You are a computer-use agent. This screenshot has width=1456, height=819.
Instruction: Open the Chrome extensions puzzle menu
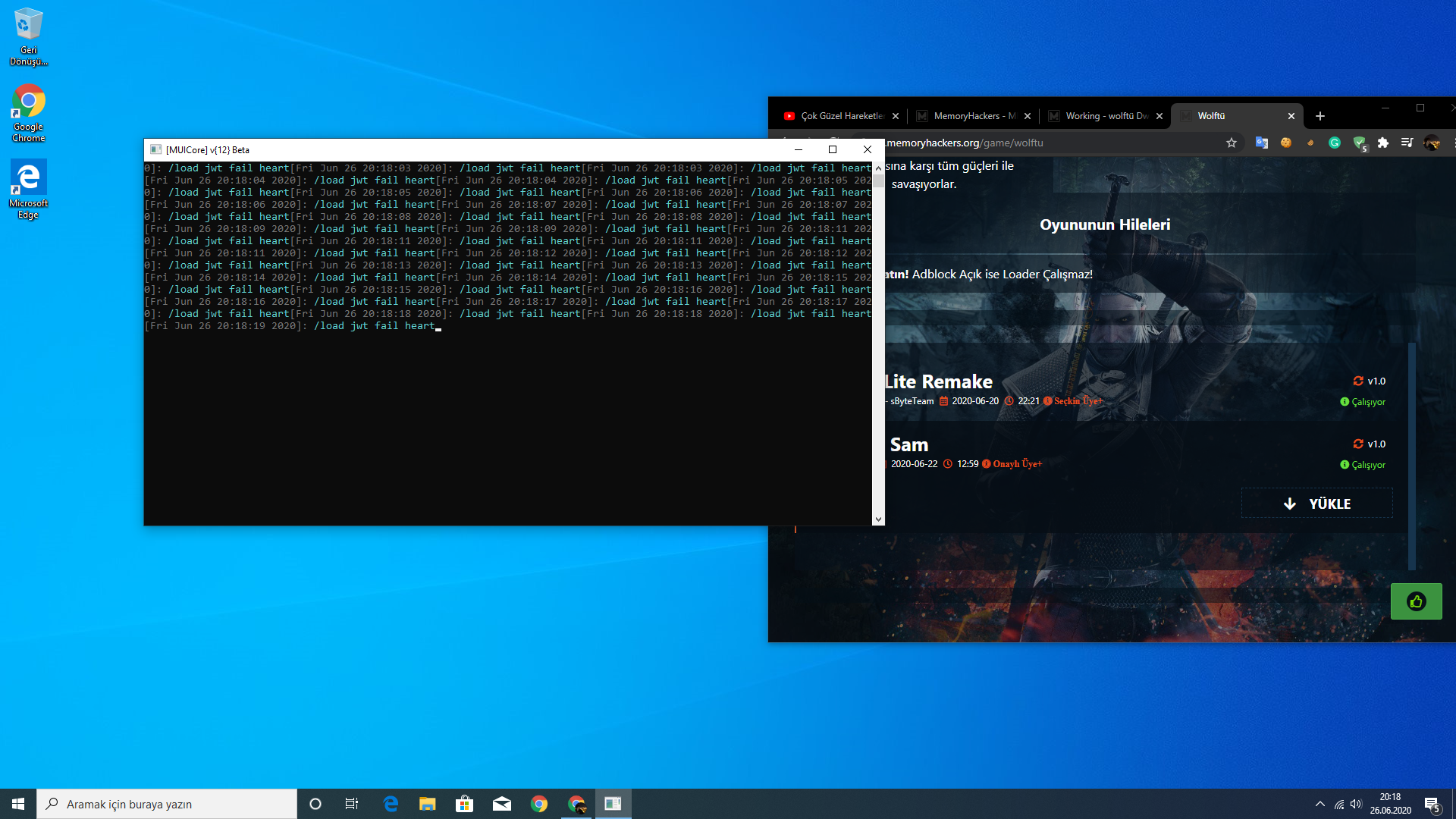[x=1383, y=143]
